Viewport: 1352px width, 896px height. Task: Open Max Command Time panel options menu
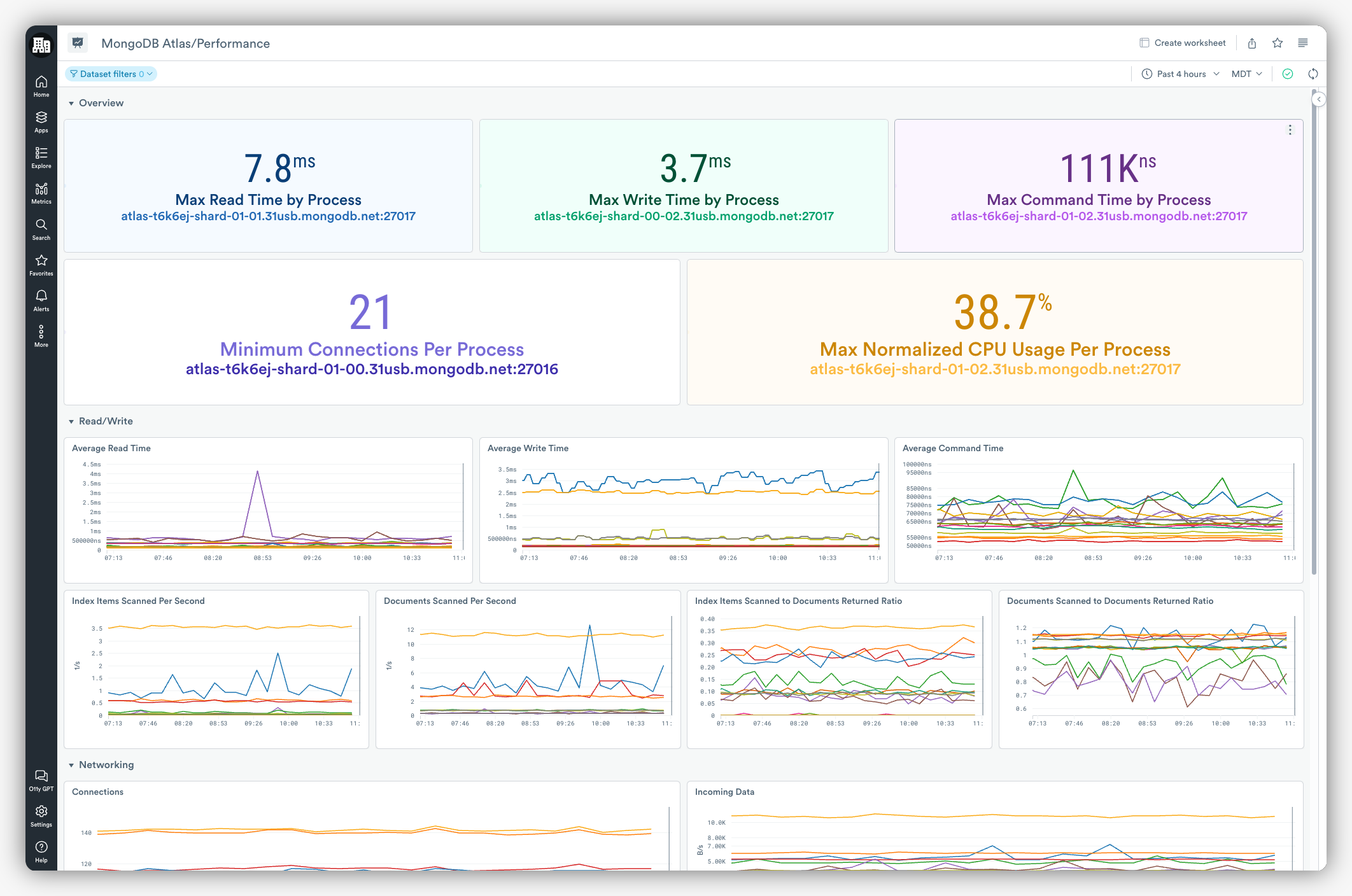pos(1290,130)
